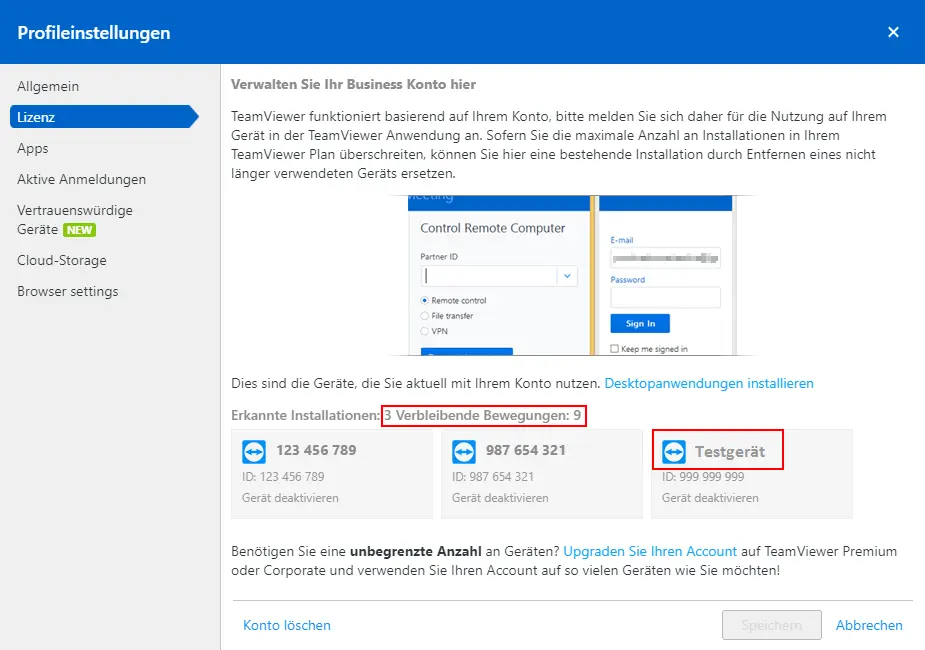Close the Profileinstellungen dialog with X
This screenshot has width=925, height=650.
pyautogui.click(x=893, y=32)
